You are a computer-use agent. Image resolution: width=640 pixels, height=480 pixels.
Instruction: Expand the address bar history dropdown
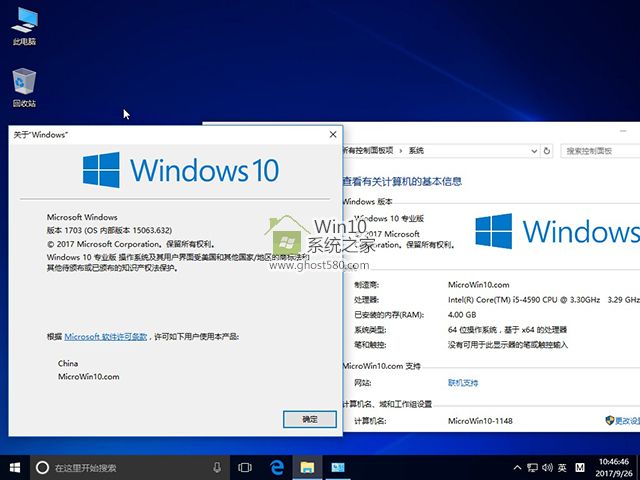coord(534,151)
